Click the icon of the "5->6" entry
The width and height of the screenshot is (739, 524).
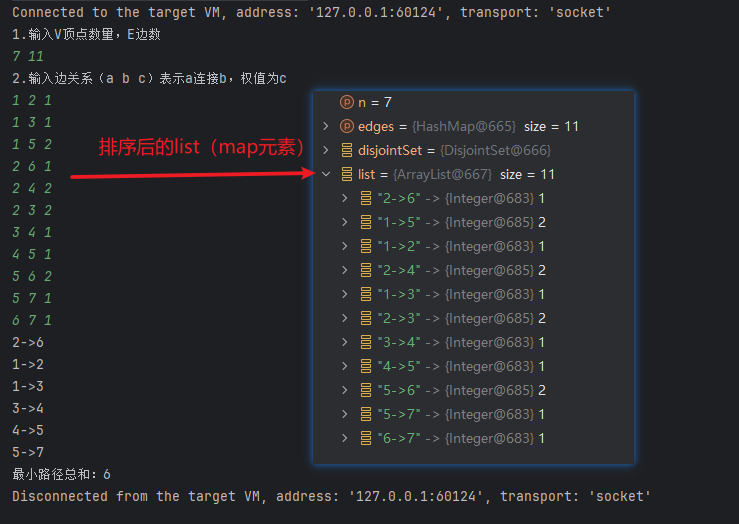coord(366,390)
